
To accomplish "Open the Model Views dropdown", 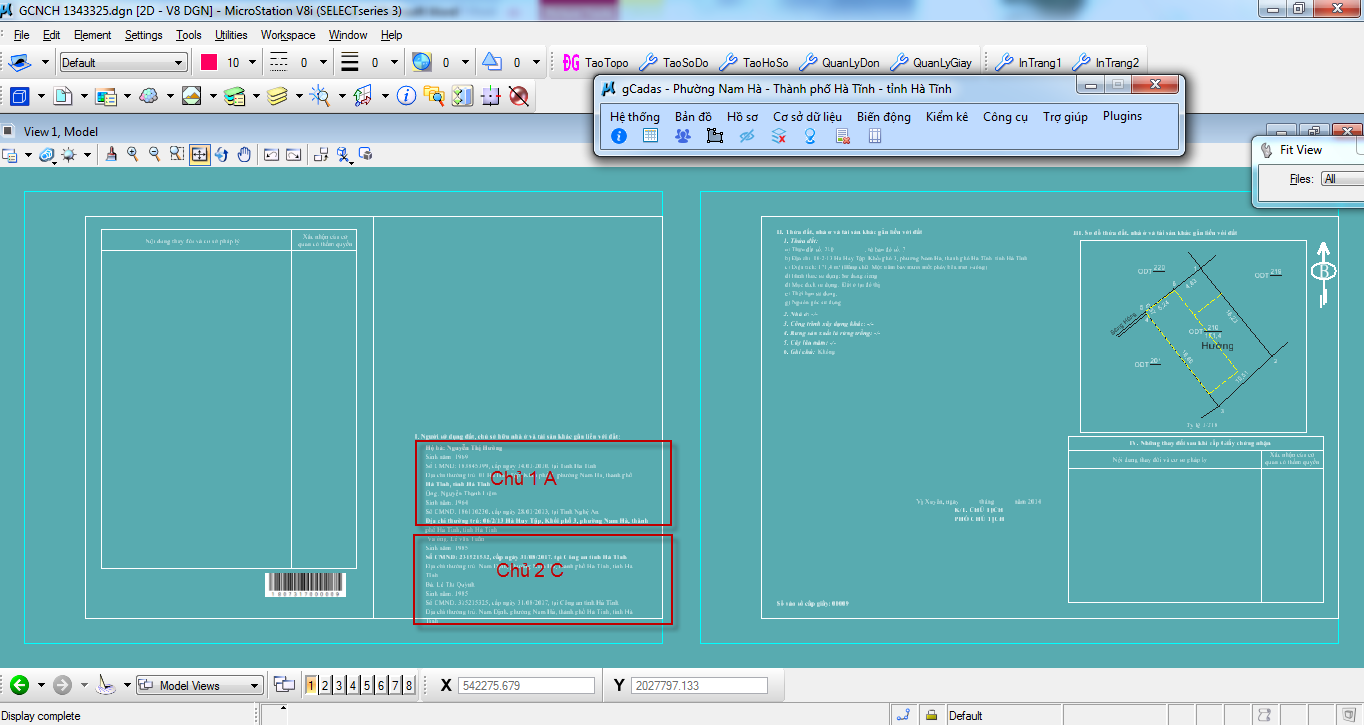I will tap(199, 685).
